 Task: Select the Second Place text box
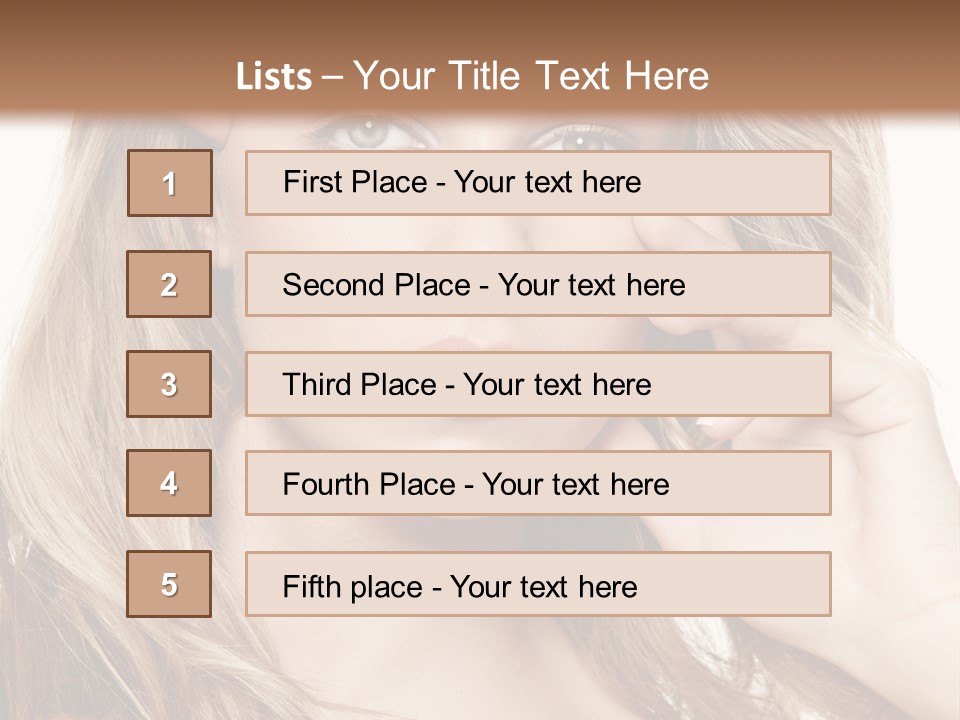coord(538,284)
